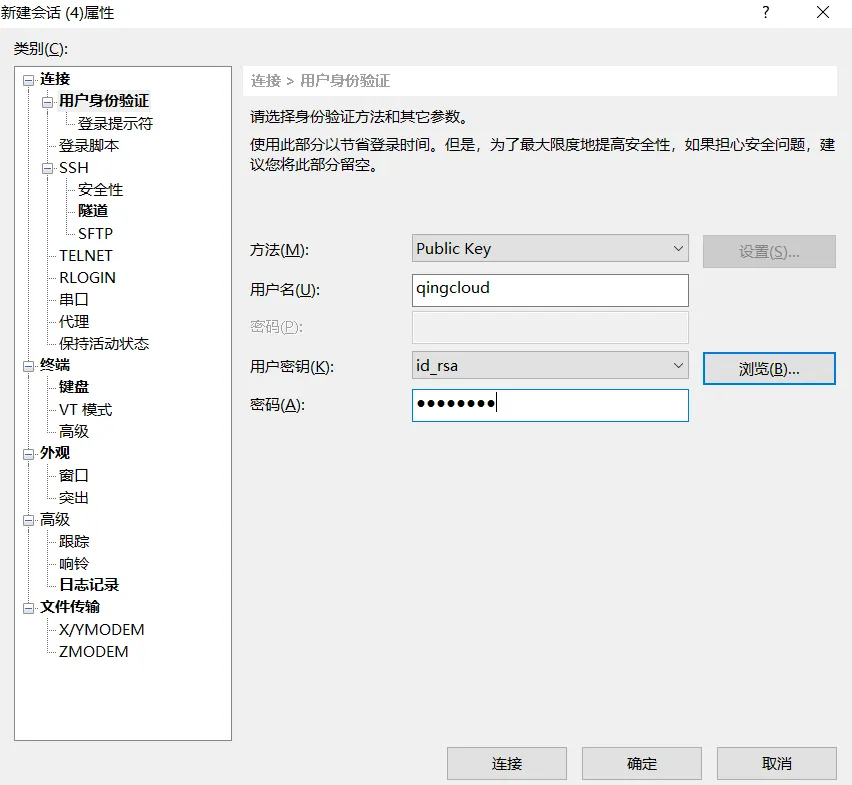Select VT 模式 tree item

pos(85,410)
